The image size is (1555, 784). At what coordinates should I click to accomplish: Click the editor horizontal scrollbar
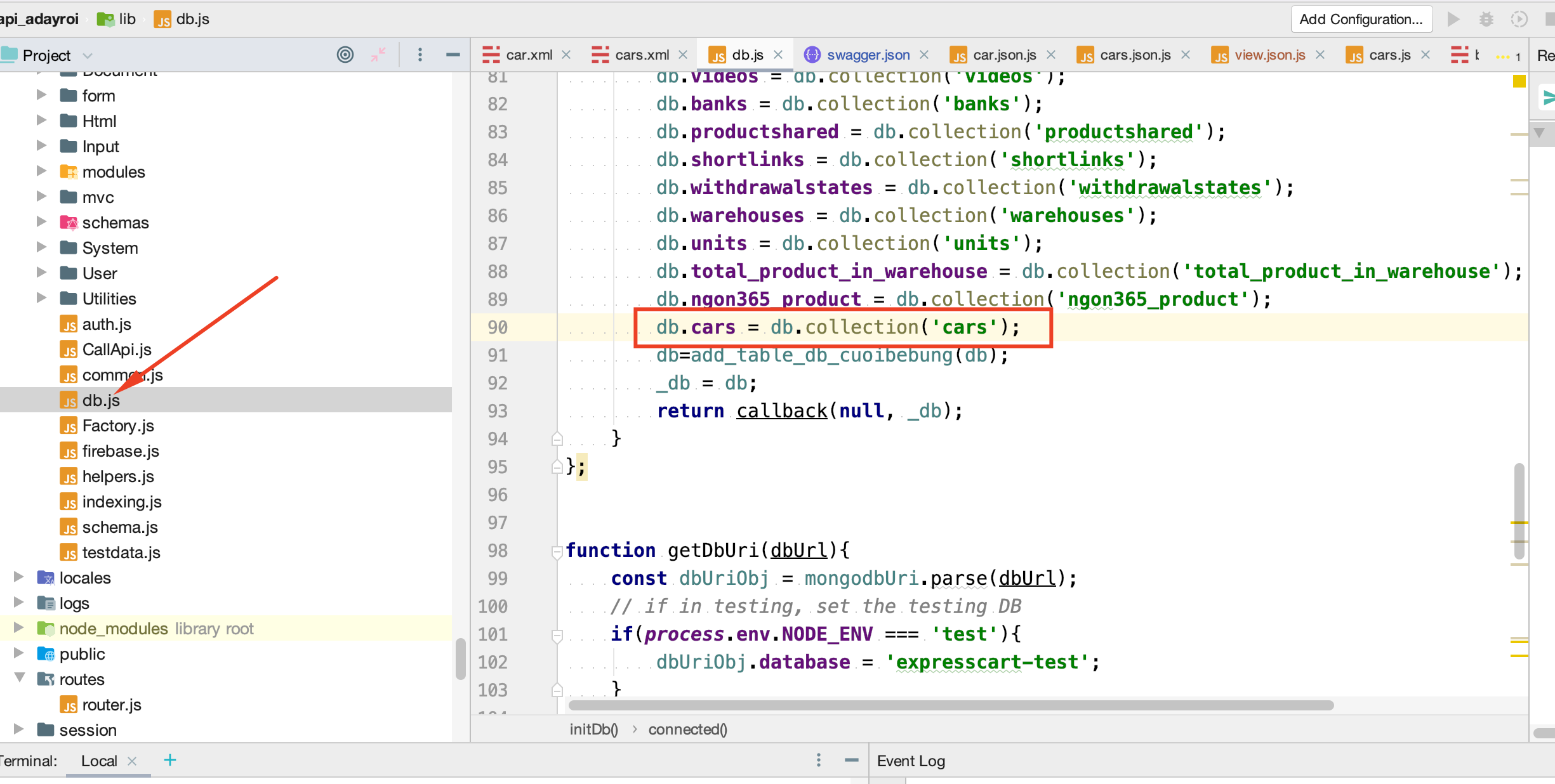(951, 705)
